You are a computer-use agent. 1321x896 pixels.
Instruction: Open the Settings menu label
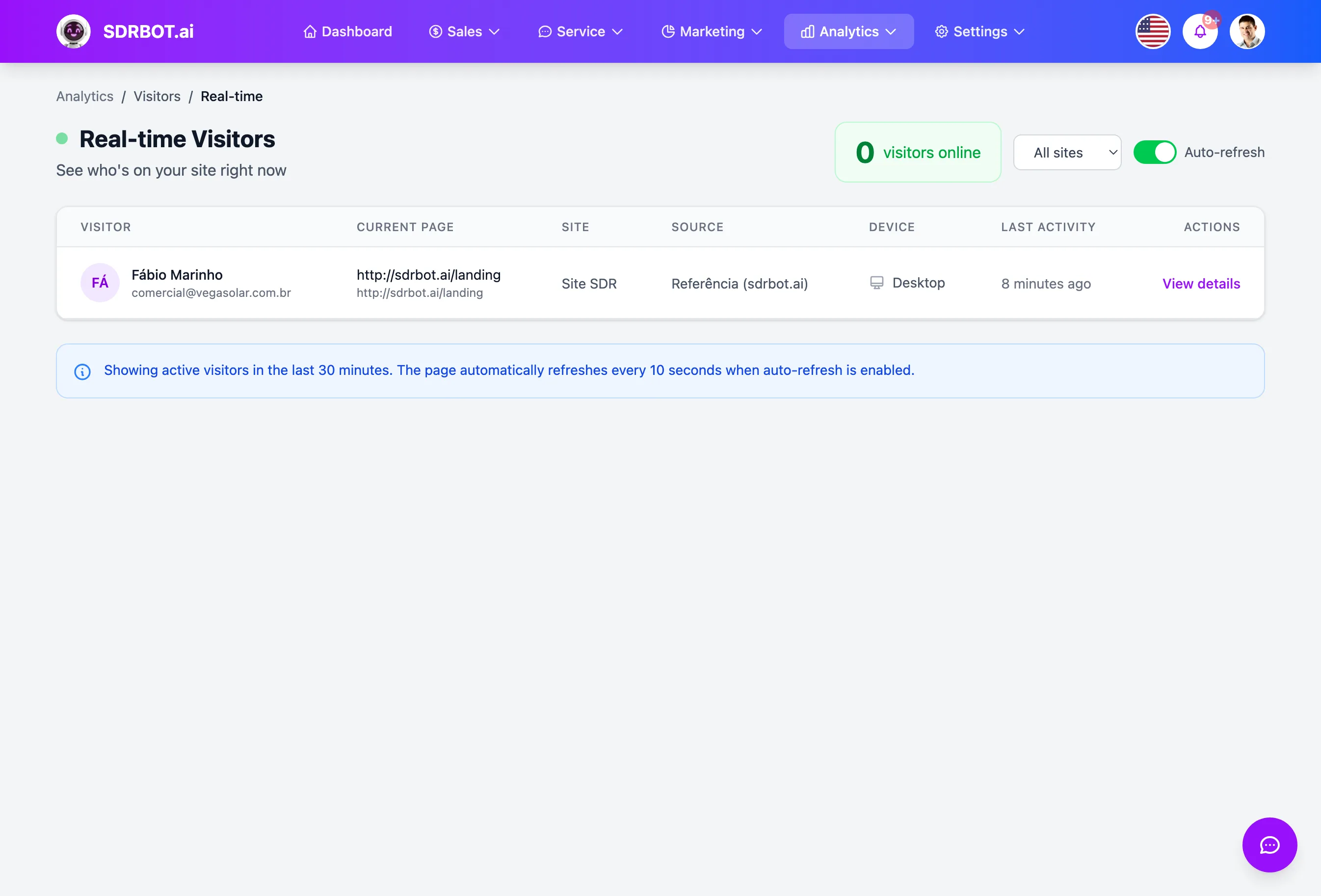coord(980,32)
